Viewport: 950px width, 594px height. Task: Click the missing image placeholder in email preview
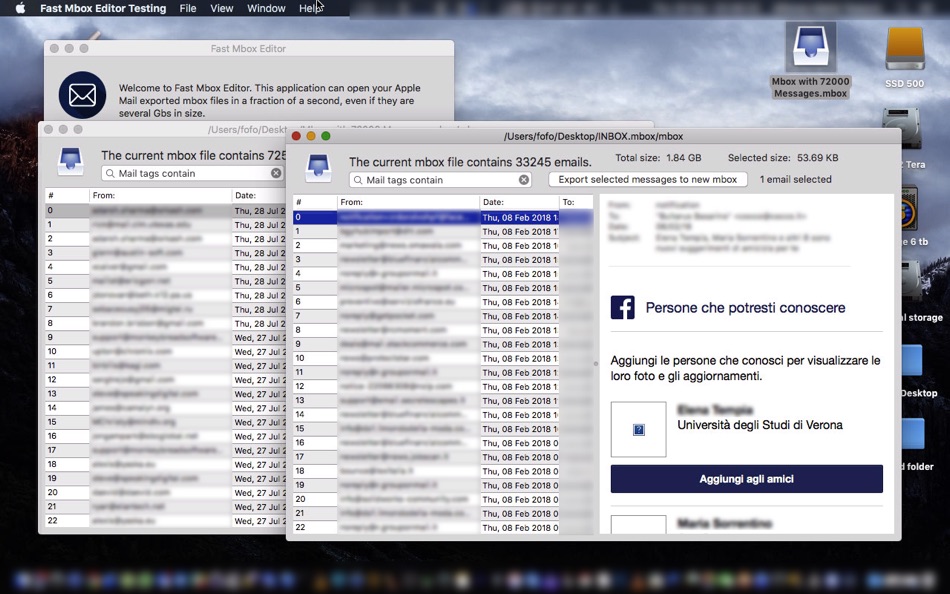(x=639, y=429)
